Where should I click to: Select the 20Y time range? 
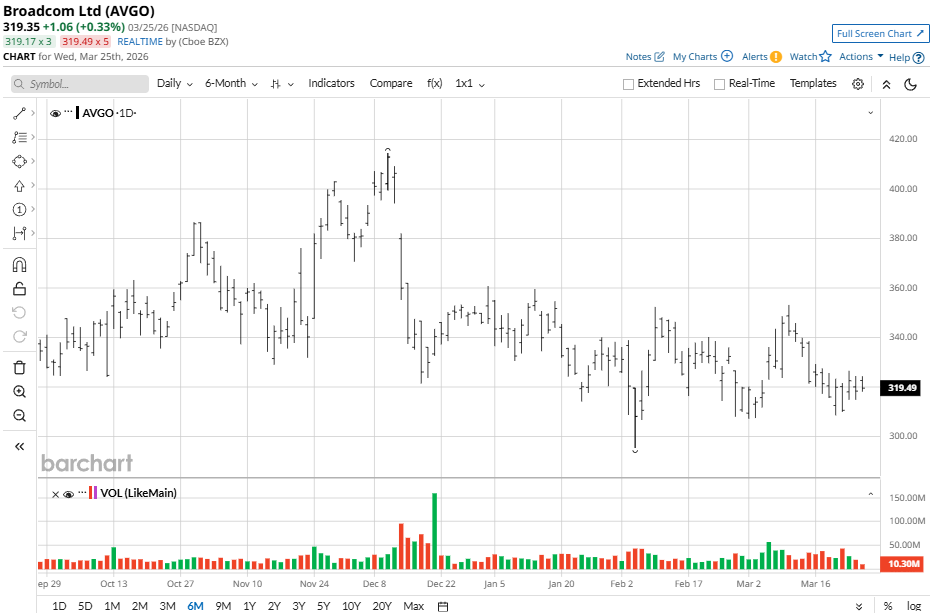(x=382, y=606)
